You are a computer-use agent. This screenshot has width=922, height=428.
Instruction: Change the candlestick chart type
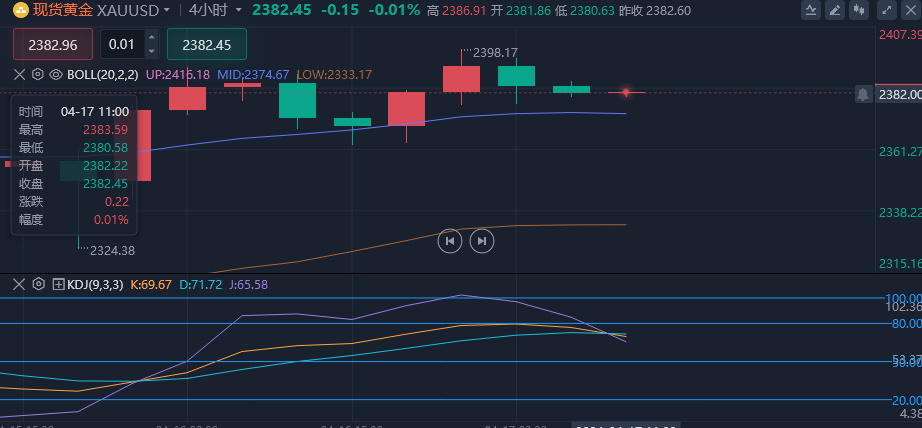[x=857, y=10]
